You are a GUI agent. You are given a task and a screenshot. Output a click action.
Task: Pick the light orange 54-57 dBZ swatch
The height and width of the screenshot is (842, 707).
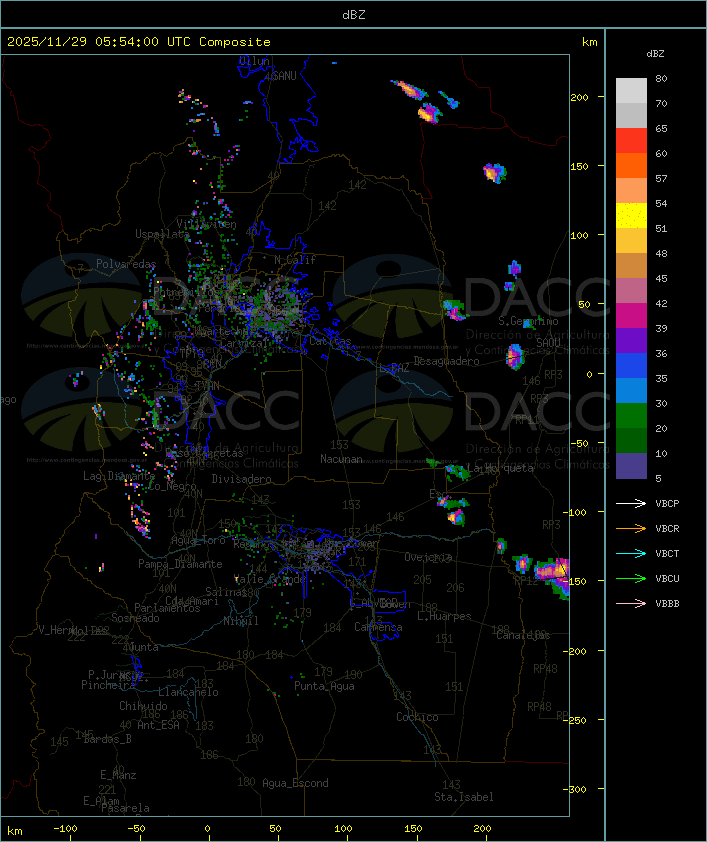click(631, 191)
